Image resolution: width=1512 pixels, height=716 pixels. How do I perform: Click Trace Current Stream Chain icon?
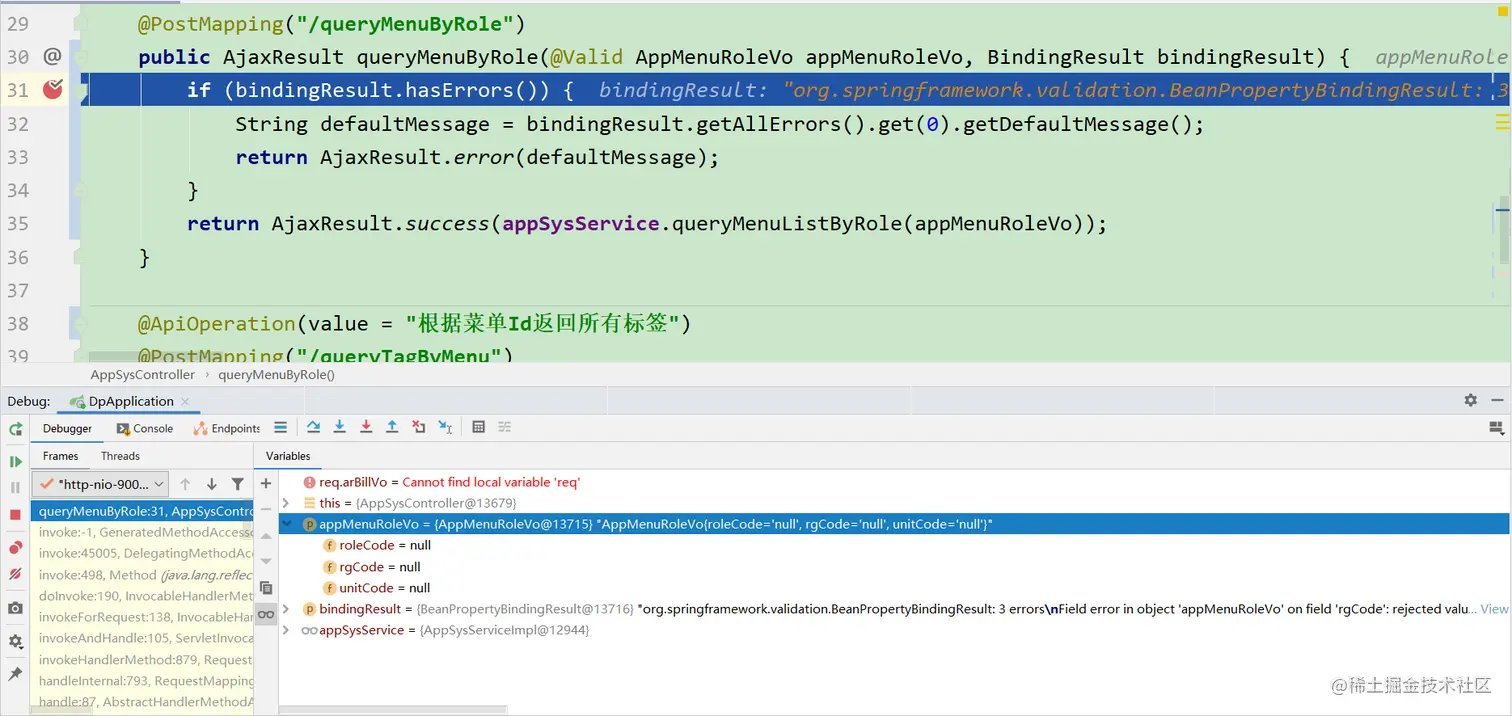tap(504, 427)
